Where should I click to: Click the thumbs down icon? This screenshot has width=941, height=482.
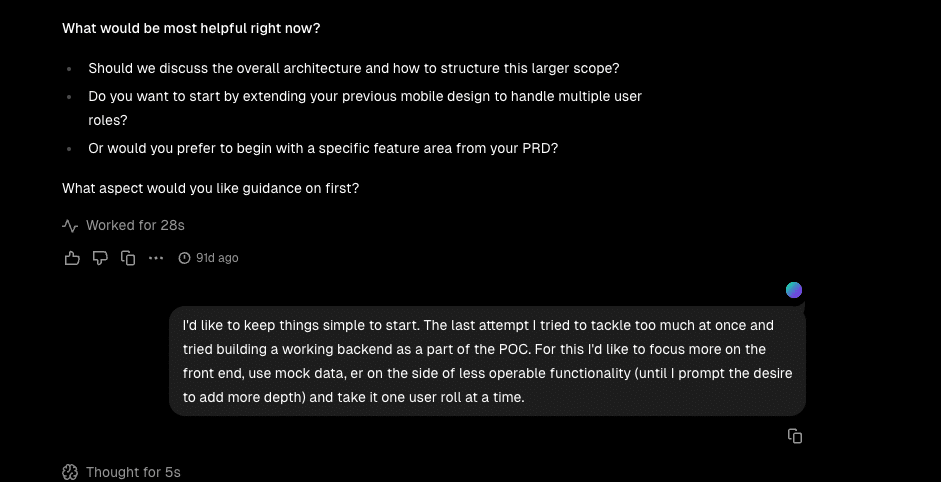pos(100,258)
